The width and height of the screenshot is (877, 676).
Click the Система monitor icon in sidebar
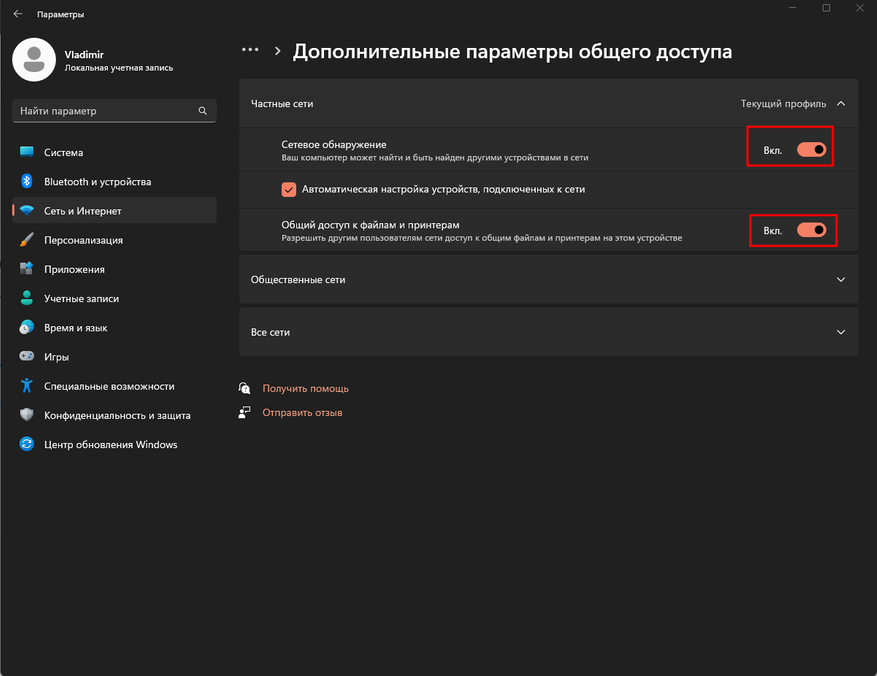[26, 152]
